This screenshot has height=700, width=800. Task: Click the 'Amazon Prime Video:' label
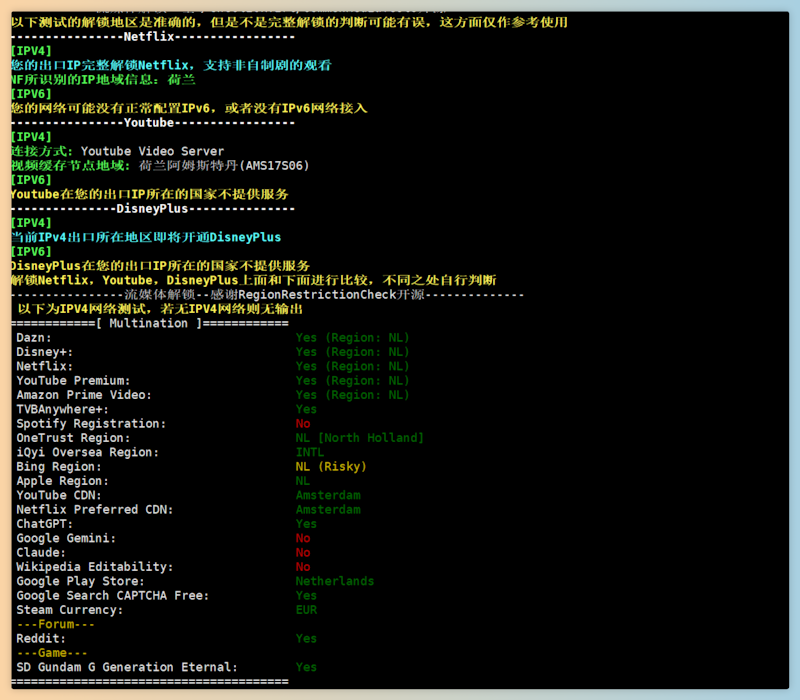pos(84,395)
